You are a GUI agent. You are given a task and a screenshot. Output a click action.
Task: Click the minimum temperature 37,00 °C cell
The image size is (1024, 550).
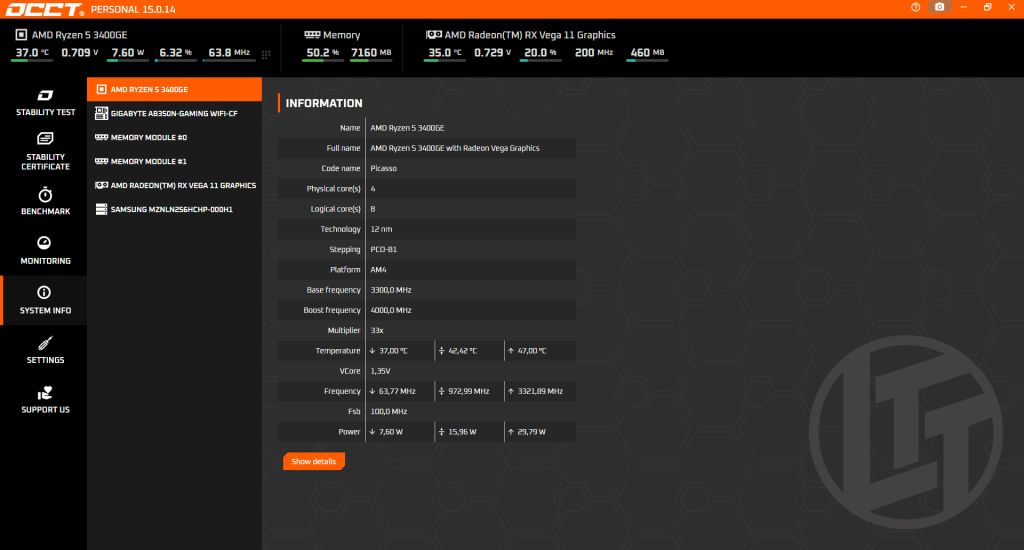pos(400,351)
